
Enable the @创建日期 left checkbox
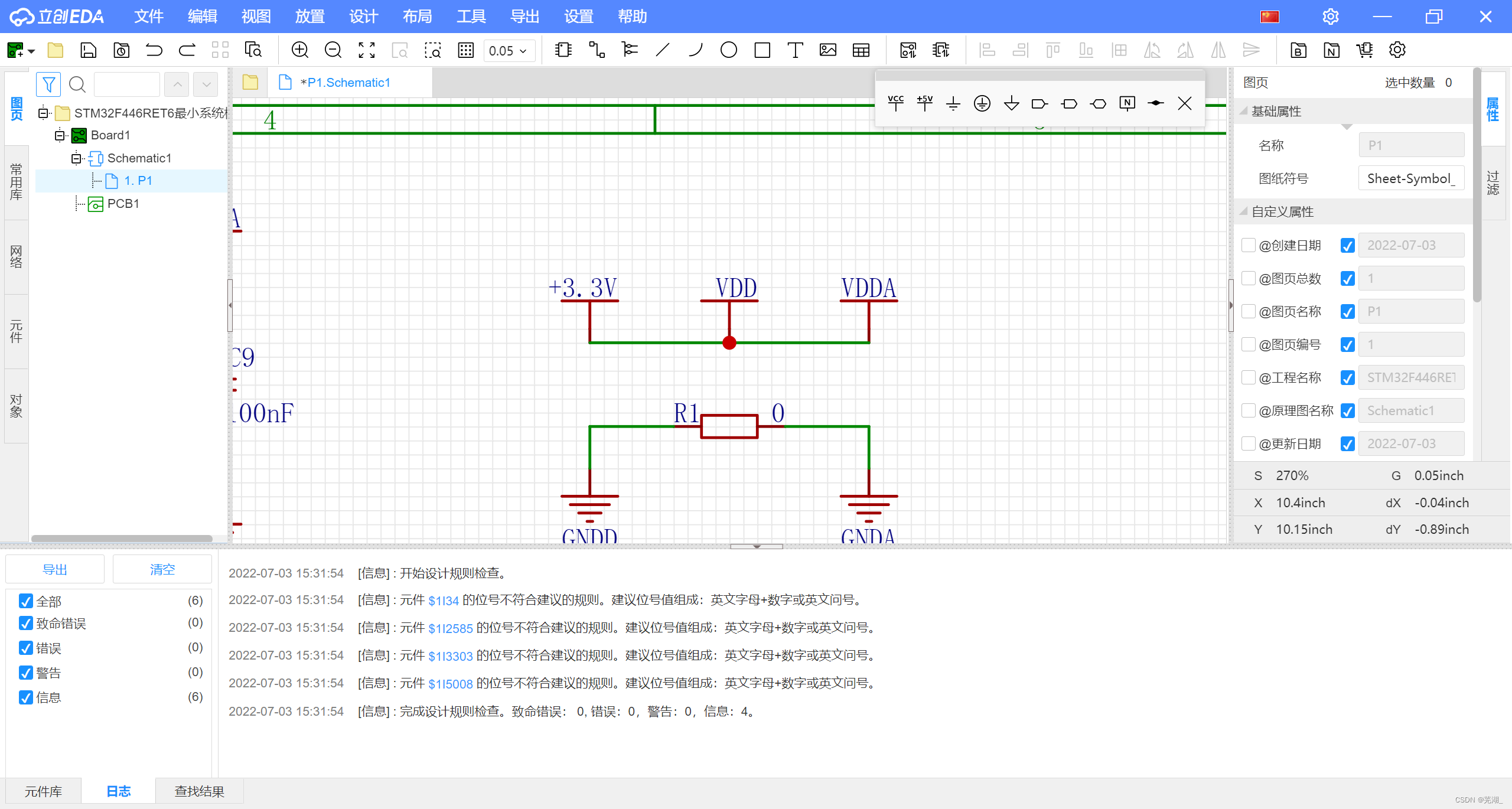(1248, 245)
